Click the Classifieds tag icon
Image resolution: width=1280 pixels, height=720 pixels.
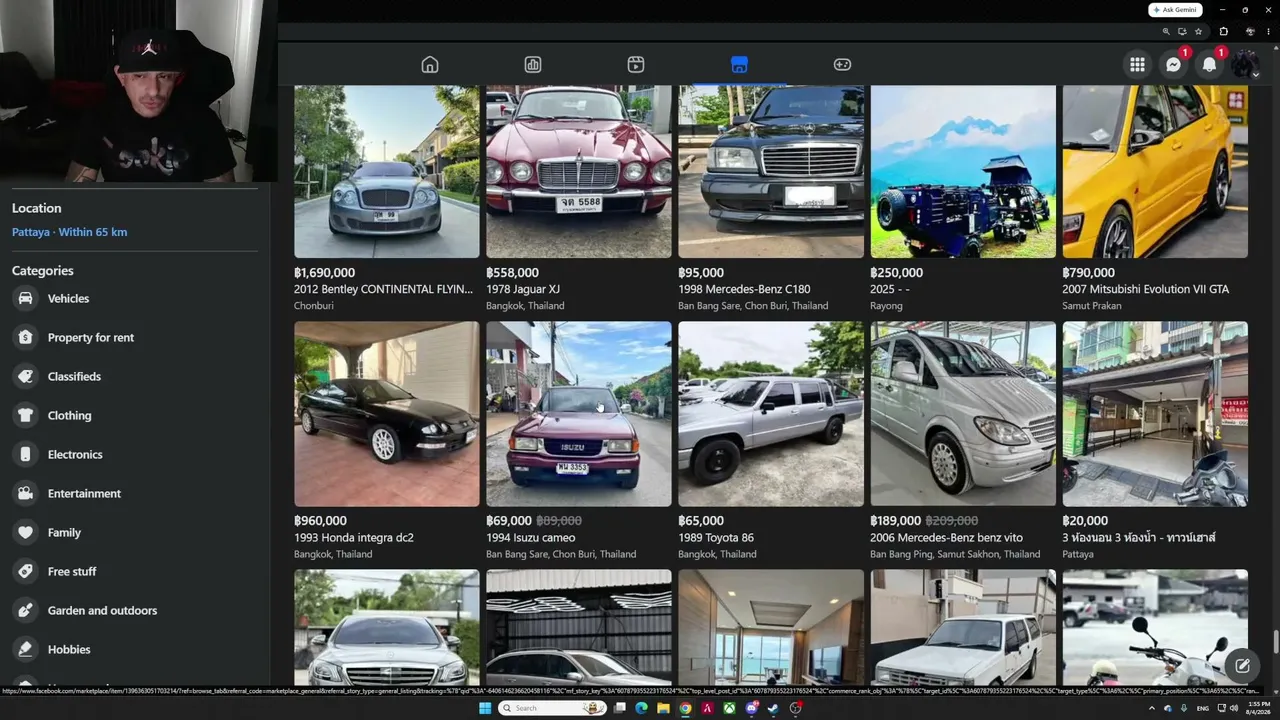(x=26, y=376)
